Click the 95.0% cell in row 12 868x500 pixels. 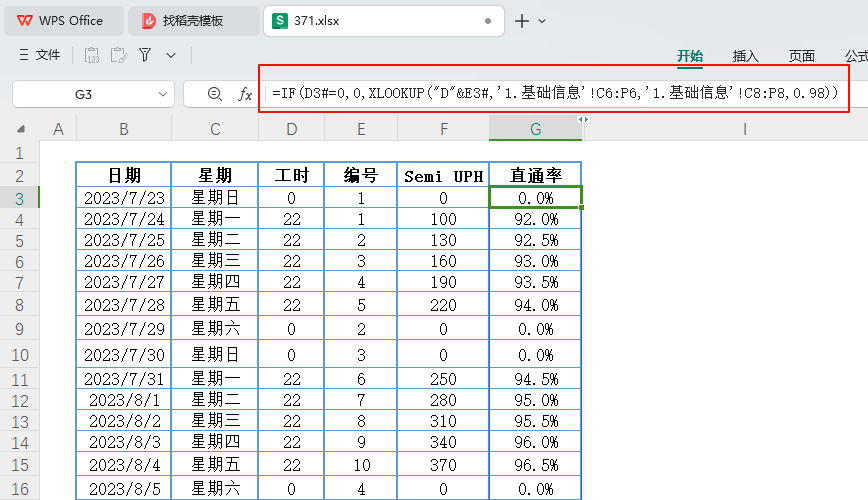(535, 400)
